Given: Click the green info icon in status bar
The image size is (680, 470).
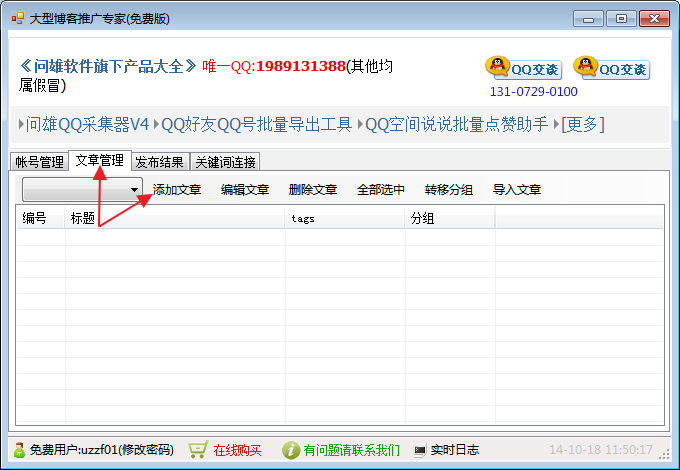Looking at the screenshot, I should coord(290,450).
